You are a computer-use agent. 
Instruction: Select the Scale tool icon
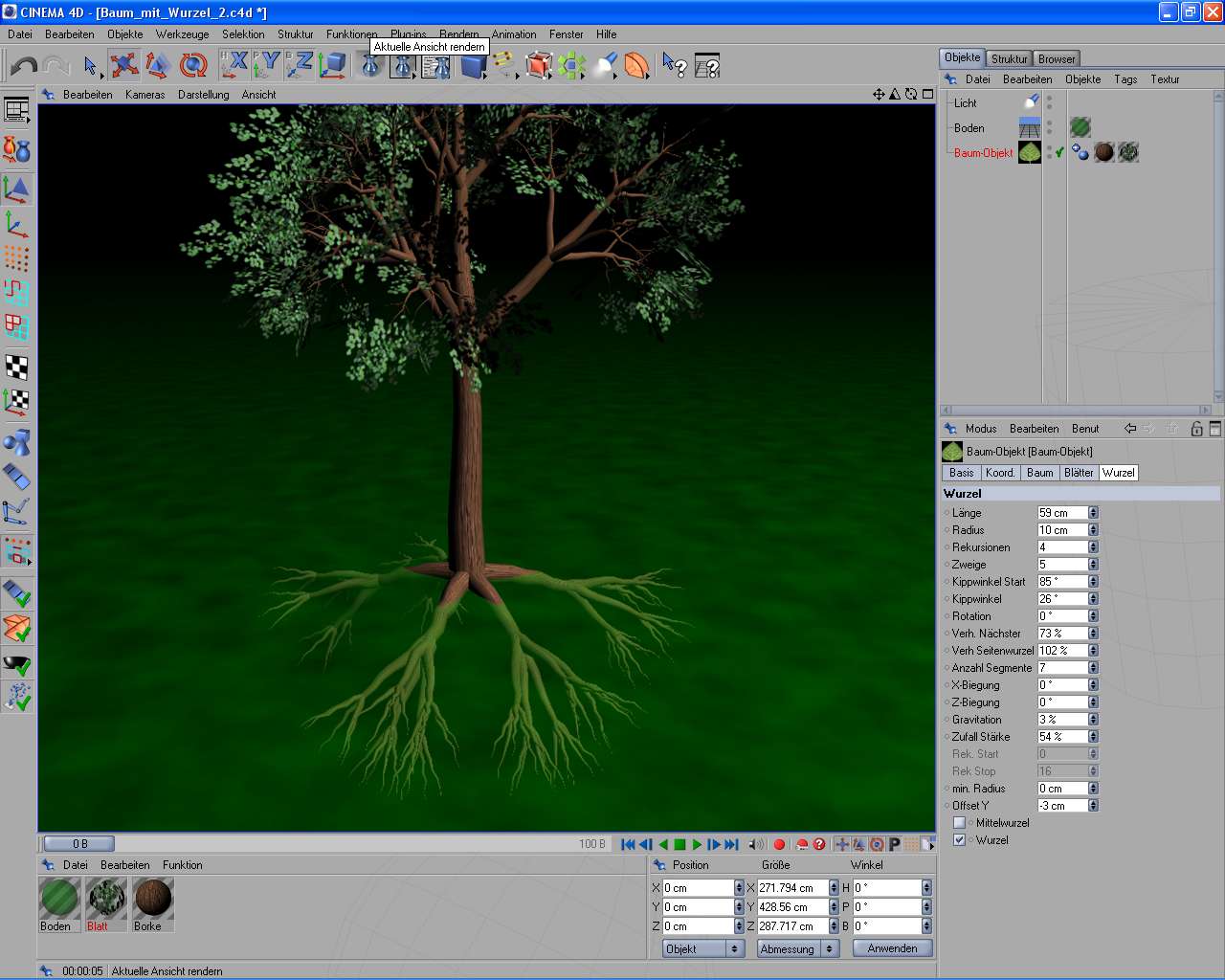tap(158, 65)
